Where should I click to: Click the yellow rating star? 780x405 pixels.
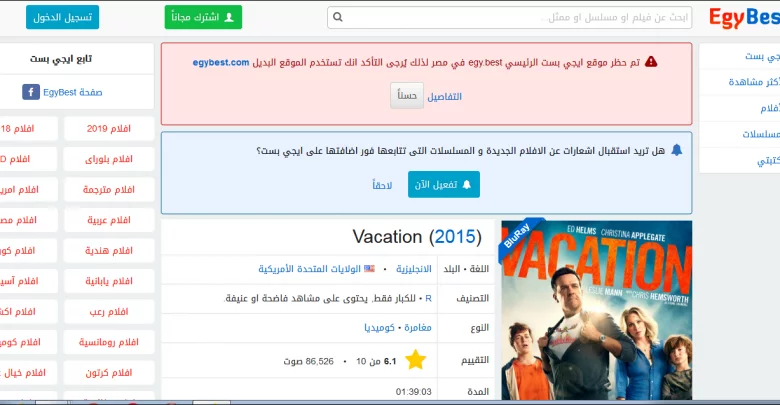[x=415, y=360]
